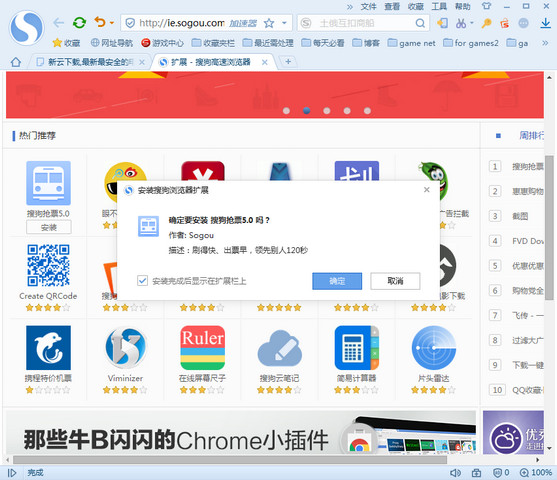
Task: Click the security shield in address bar
Action: point(130,23)
